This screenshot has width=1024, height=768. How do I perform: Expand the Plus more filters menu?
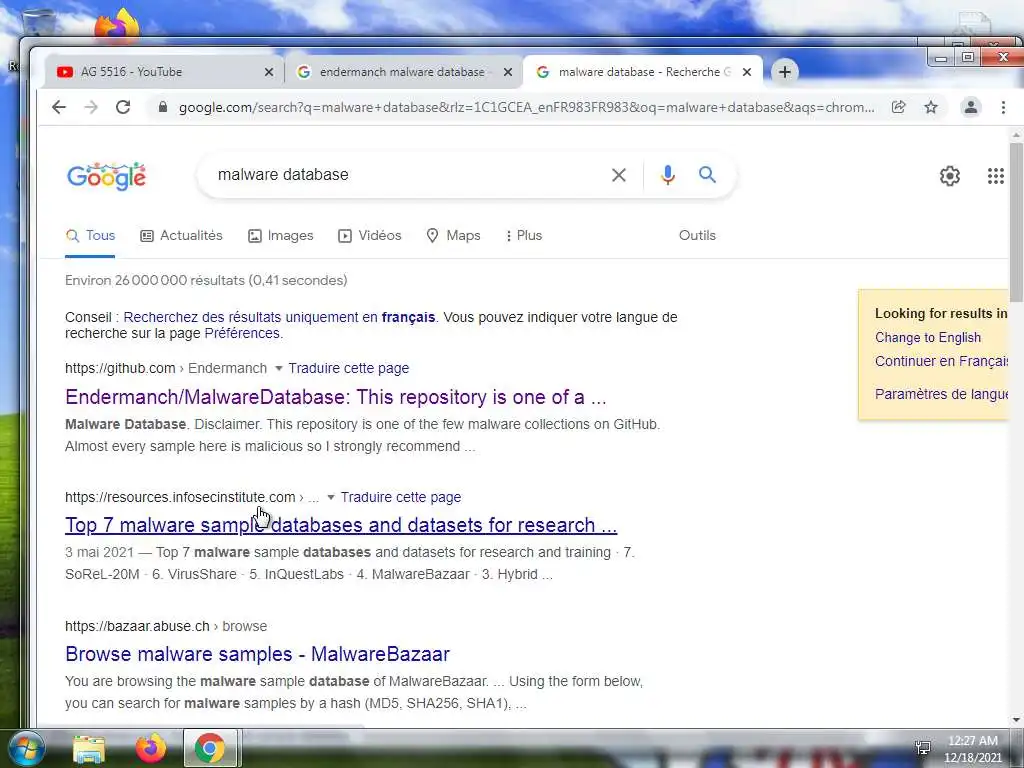[x=524, y=236]
